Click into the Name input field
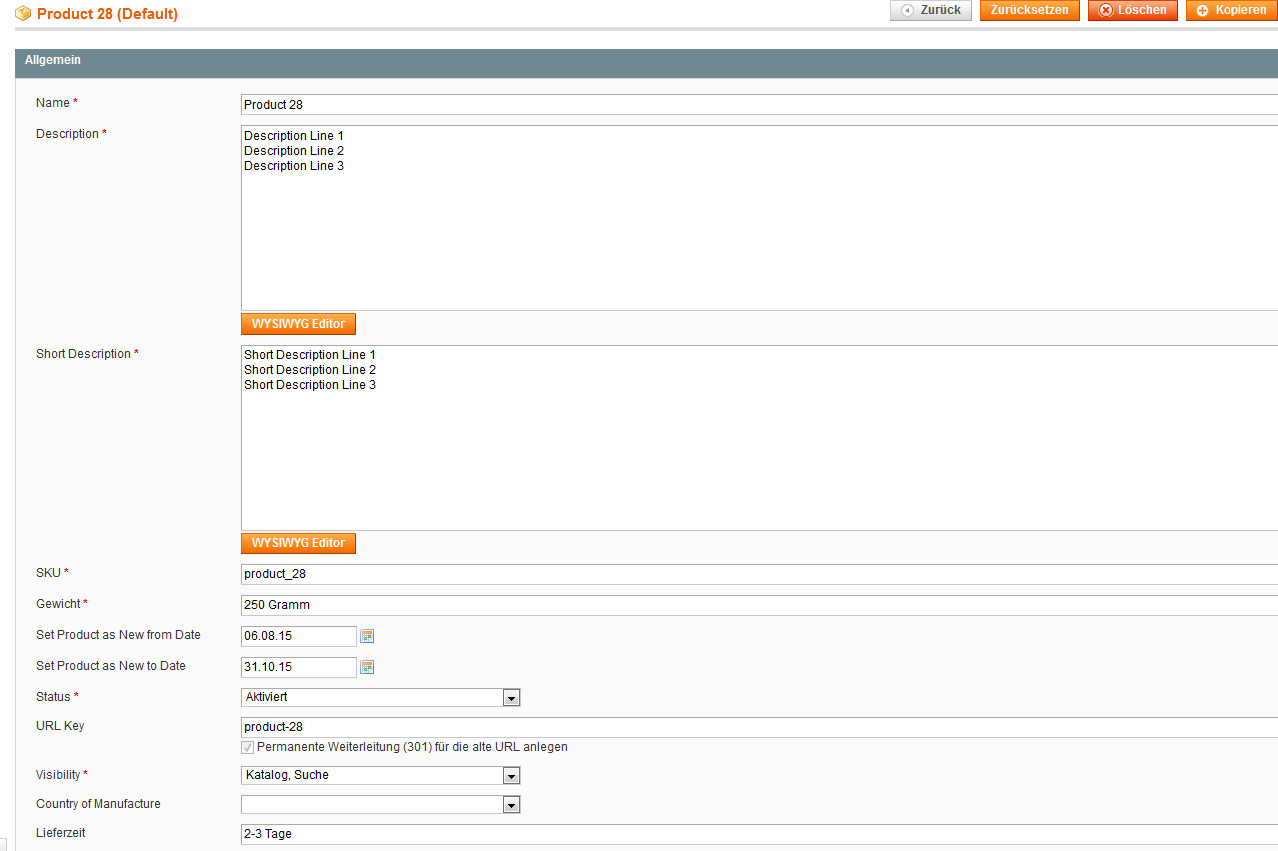The height and width of the screenshot is (851, 1278). [758, 105]
